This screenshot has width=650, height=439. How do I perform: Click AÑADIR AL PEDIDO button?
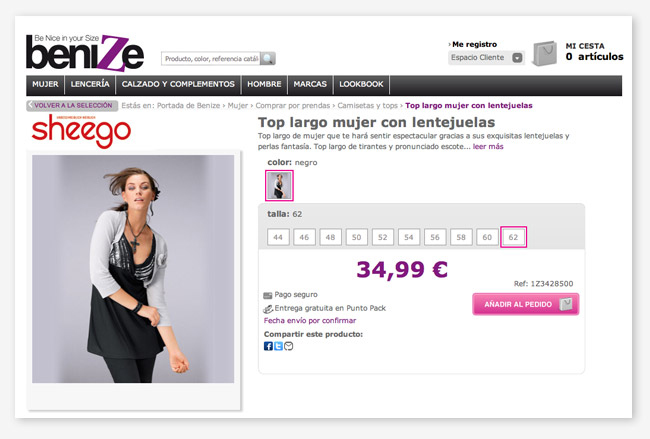(x=526, y=304)
